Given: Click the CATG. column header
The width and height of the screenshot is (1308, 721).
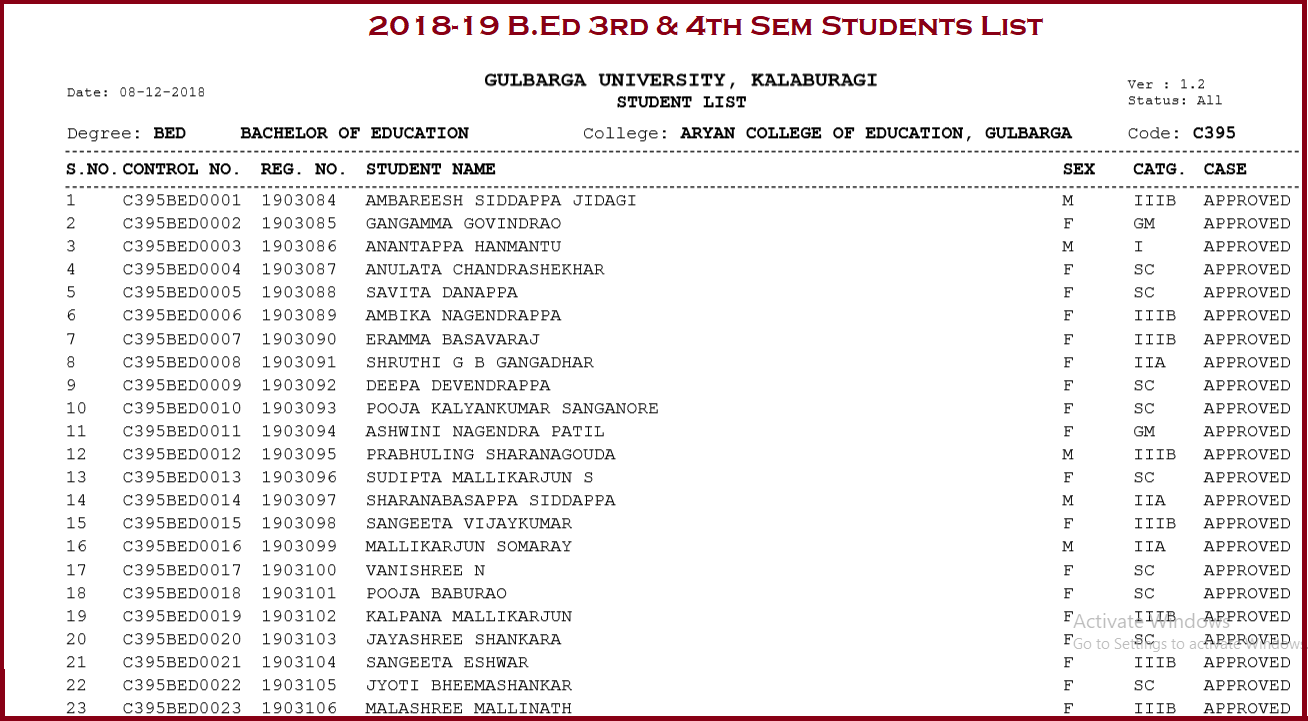Looking at the screenshot, I should 1159,169.
